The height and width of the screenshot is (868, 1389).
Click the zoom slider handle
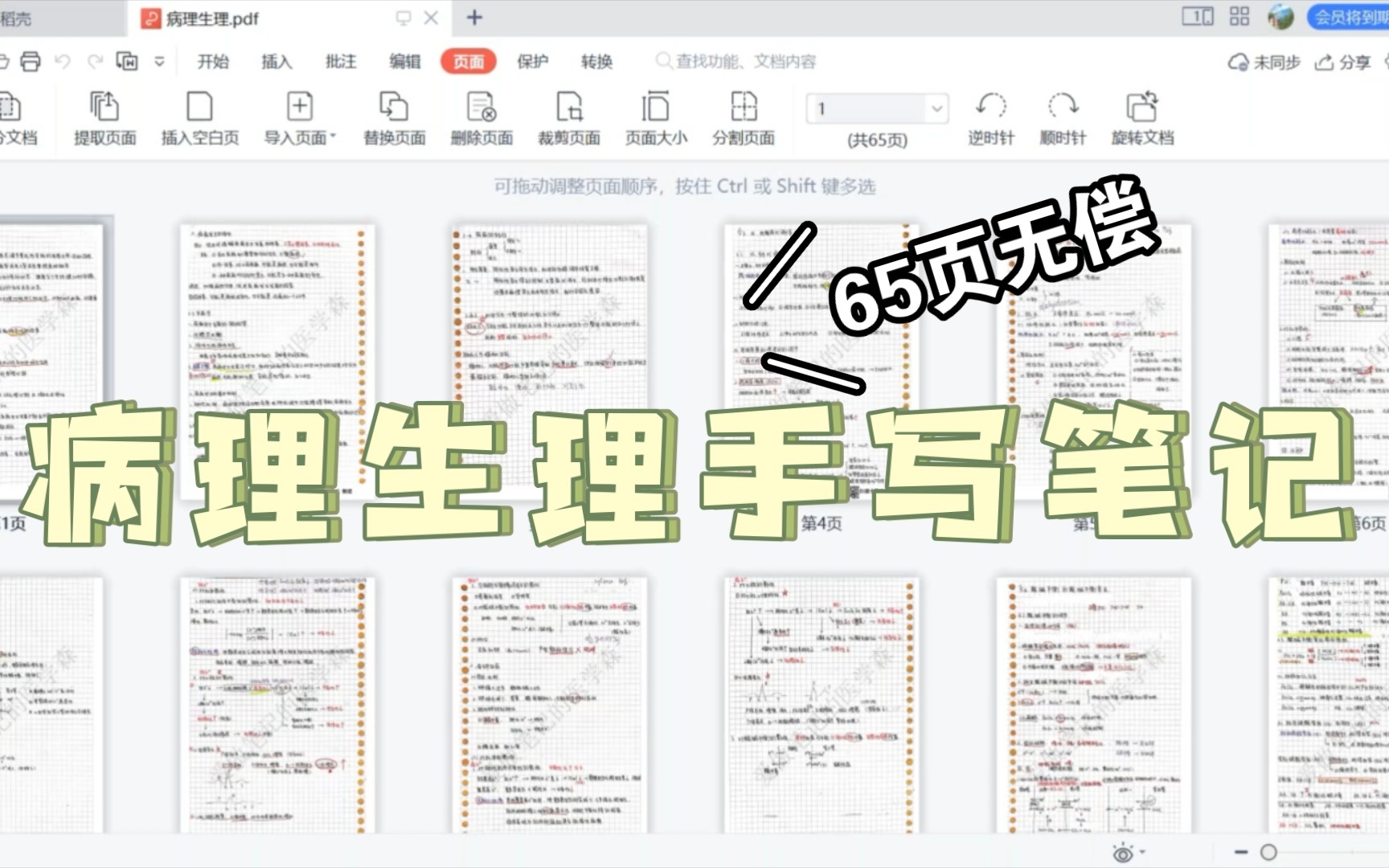pyautogui.click(x=1268, y=852)
